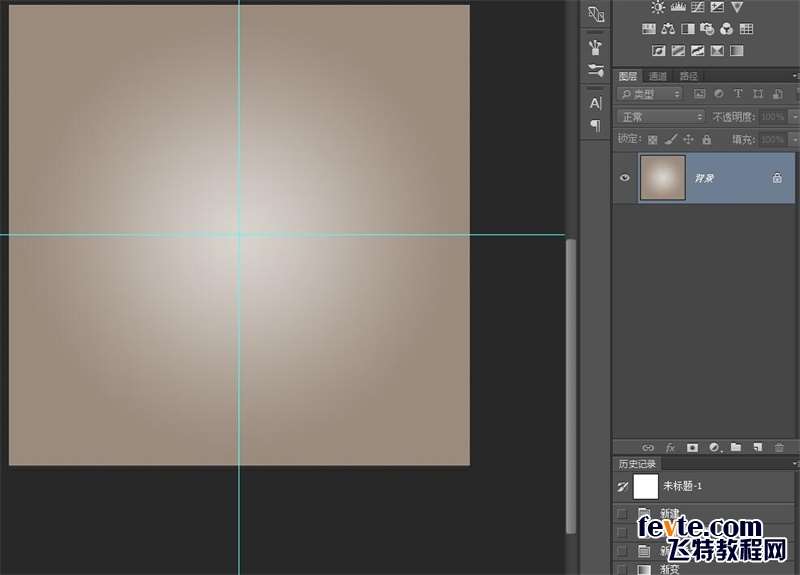The image size is (800, 575).
Task: Toggle lock image pixels brush icon
Action: [x=671, y=139]
